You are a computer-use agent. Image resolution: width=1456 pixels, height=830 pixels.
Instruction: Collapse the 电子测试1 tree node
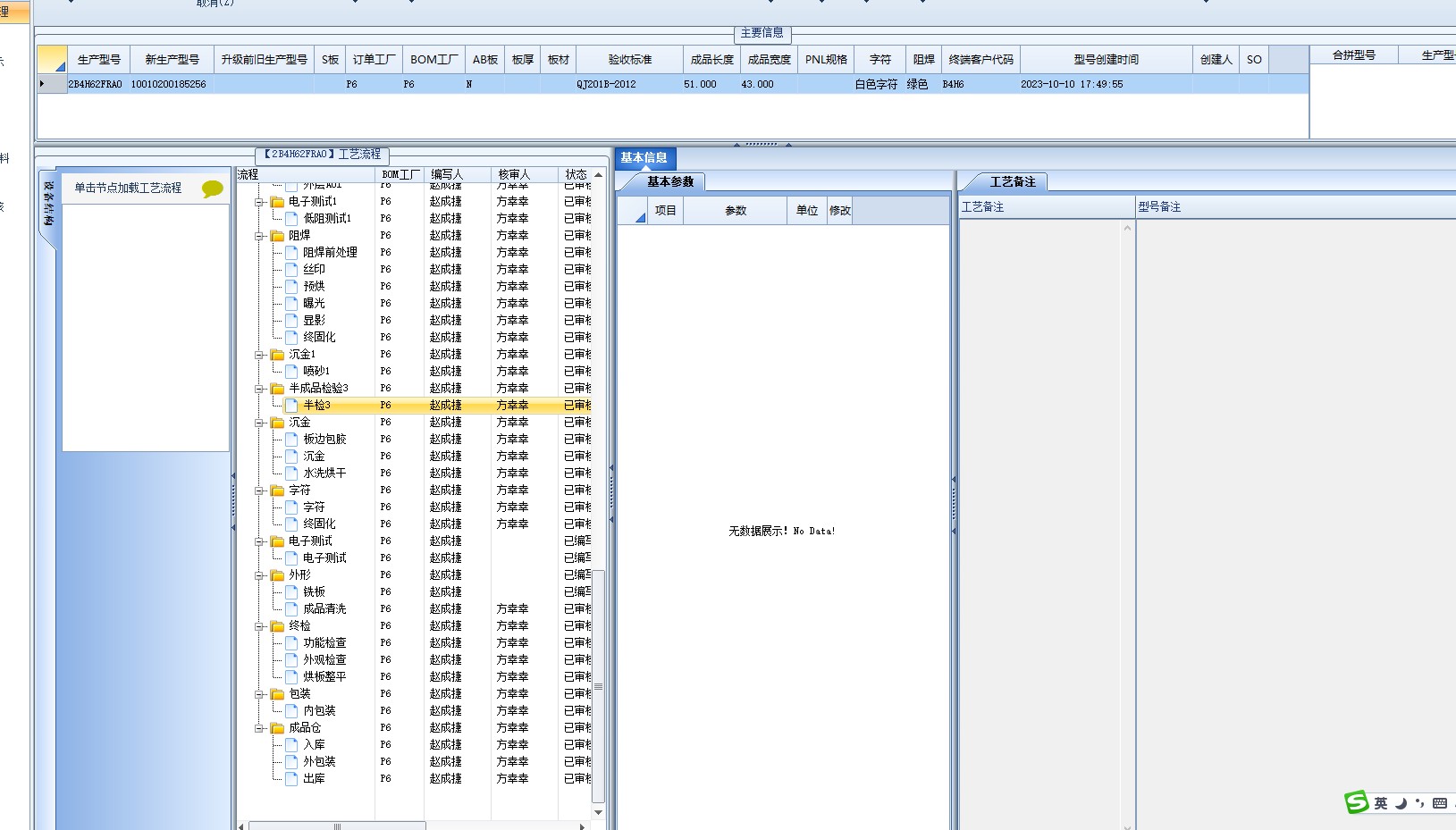tap(259, 202)
